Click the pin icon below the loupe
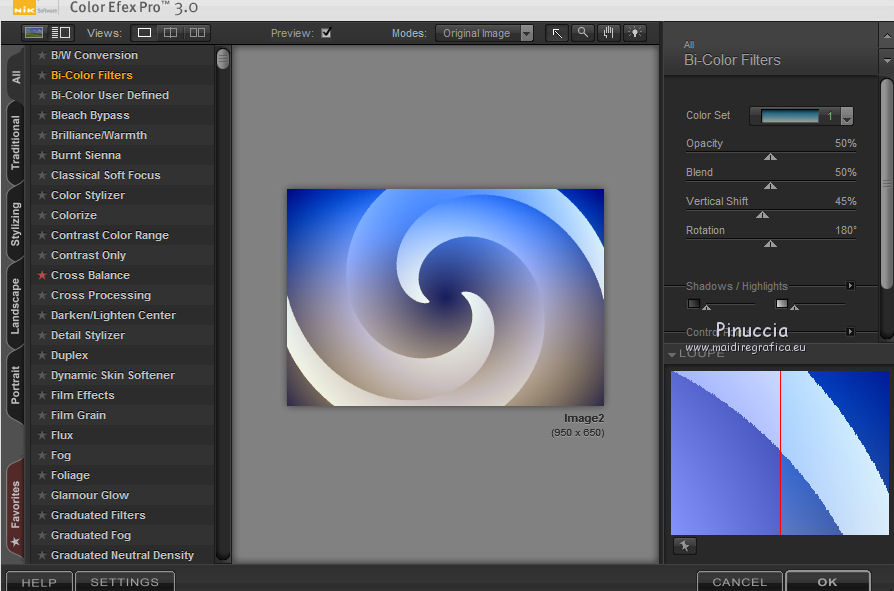This screenshot has height=591, width=894. tap(684, 546)
